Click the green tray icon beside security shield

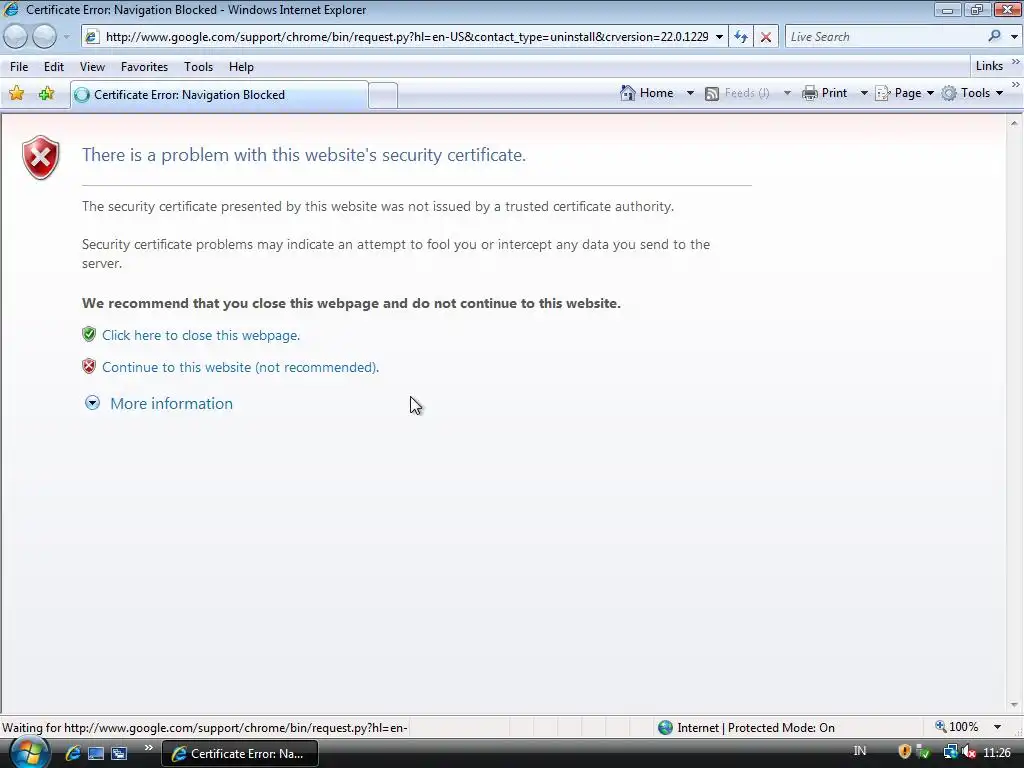923,752
